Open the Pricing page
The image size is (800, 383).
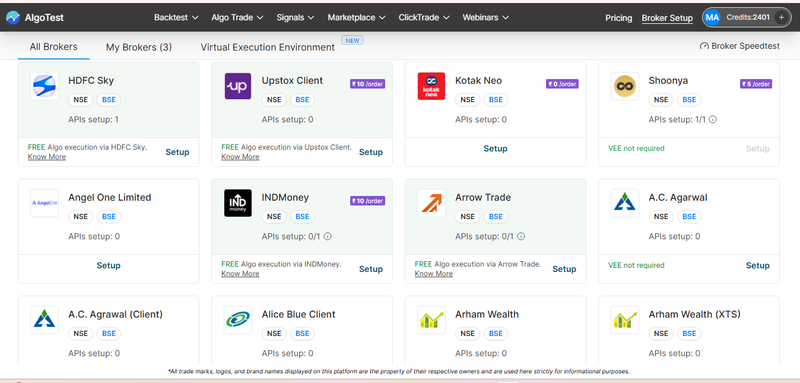click(618, 18)
